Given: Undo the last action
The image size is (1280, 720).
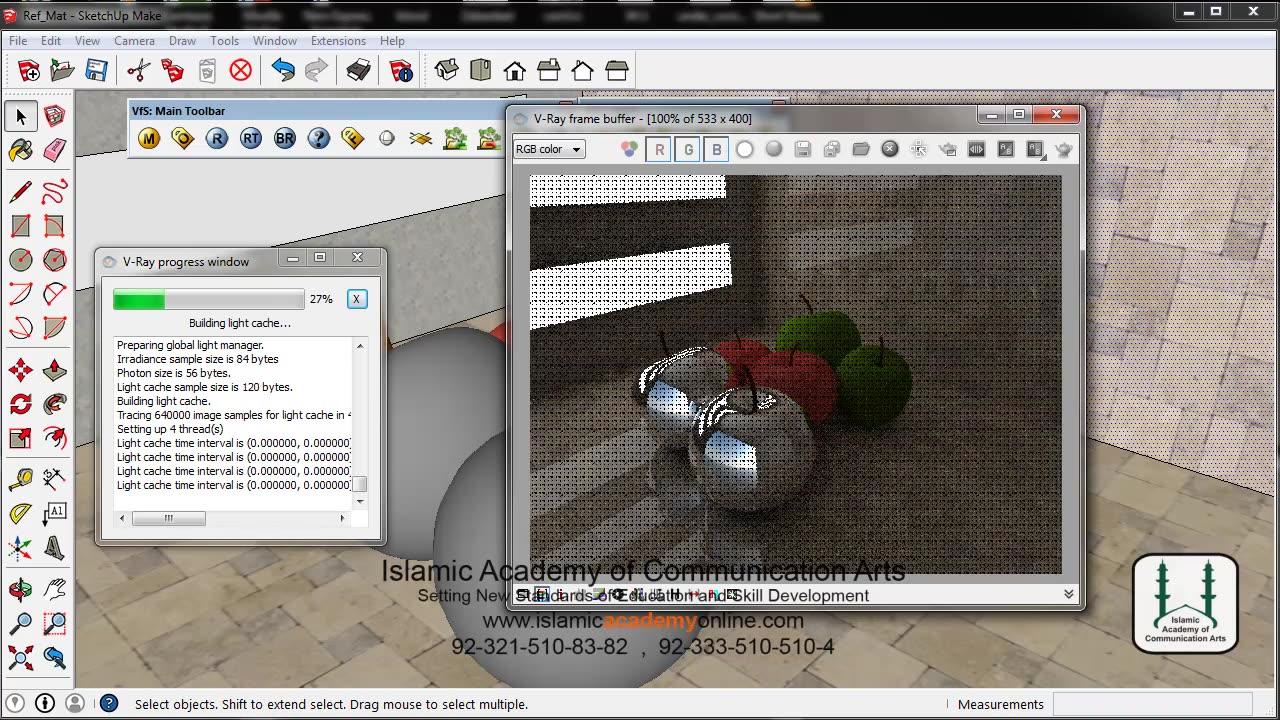Looking at the screenshot, I should pos(283,70).
